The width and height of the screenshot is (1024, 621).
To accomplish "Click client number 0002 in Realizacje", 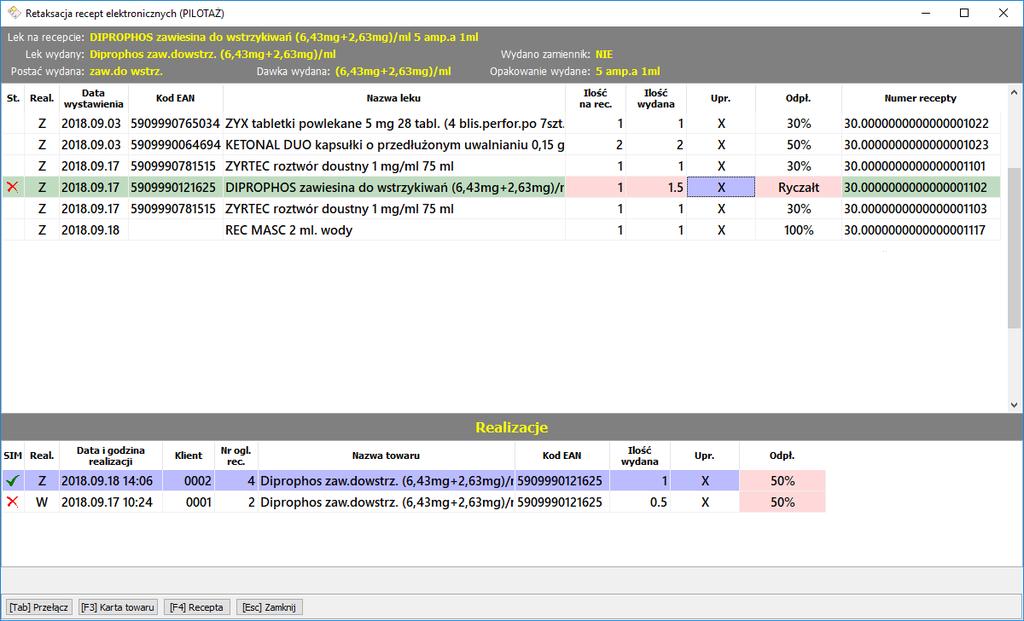I will 198,481.
